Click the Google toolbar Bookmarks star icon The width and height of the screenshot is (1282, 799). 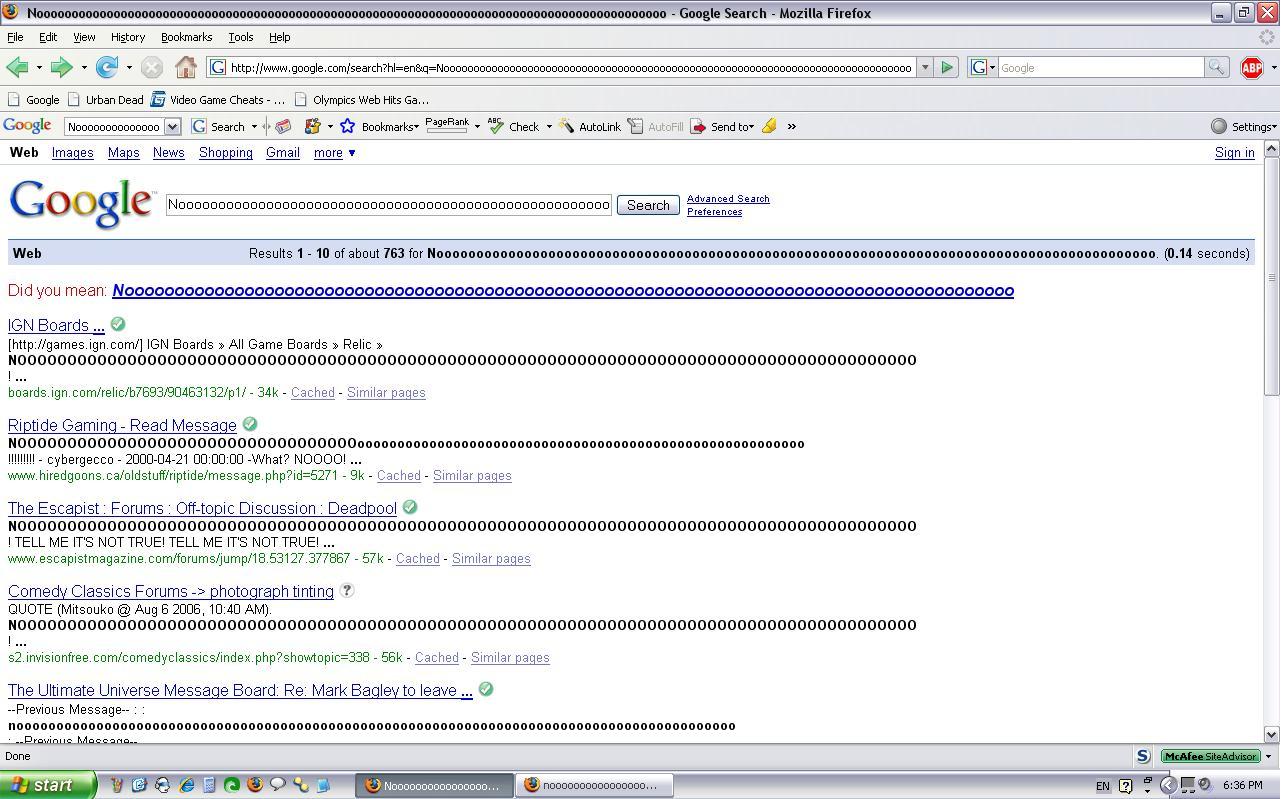[x=347, y=127]
